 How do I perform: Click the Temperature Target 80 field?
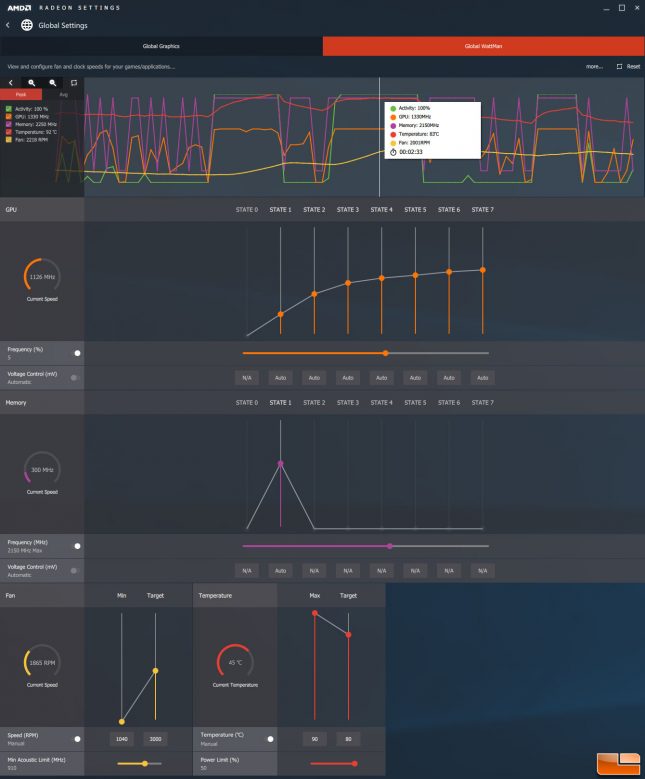[348, 739]
